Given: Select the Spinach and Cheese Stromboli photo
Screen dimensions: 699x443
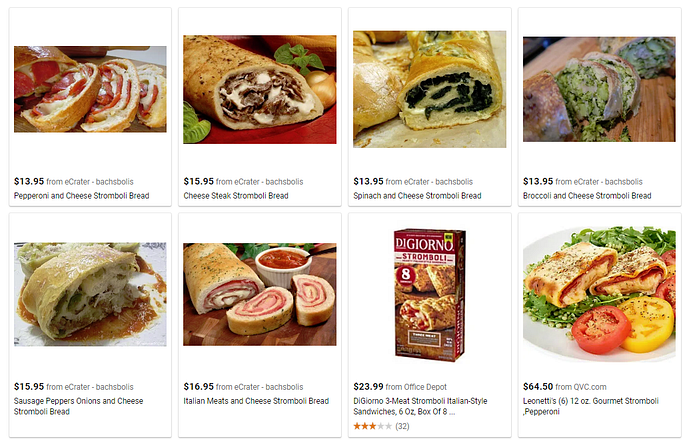Looking at the screenshot, I should (x=430, y=89).
